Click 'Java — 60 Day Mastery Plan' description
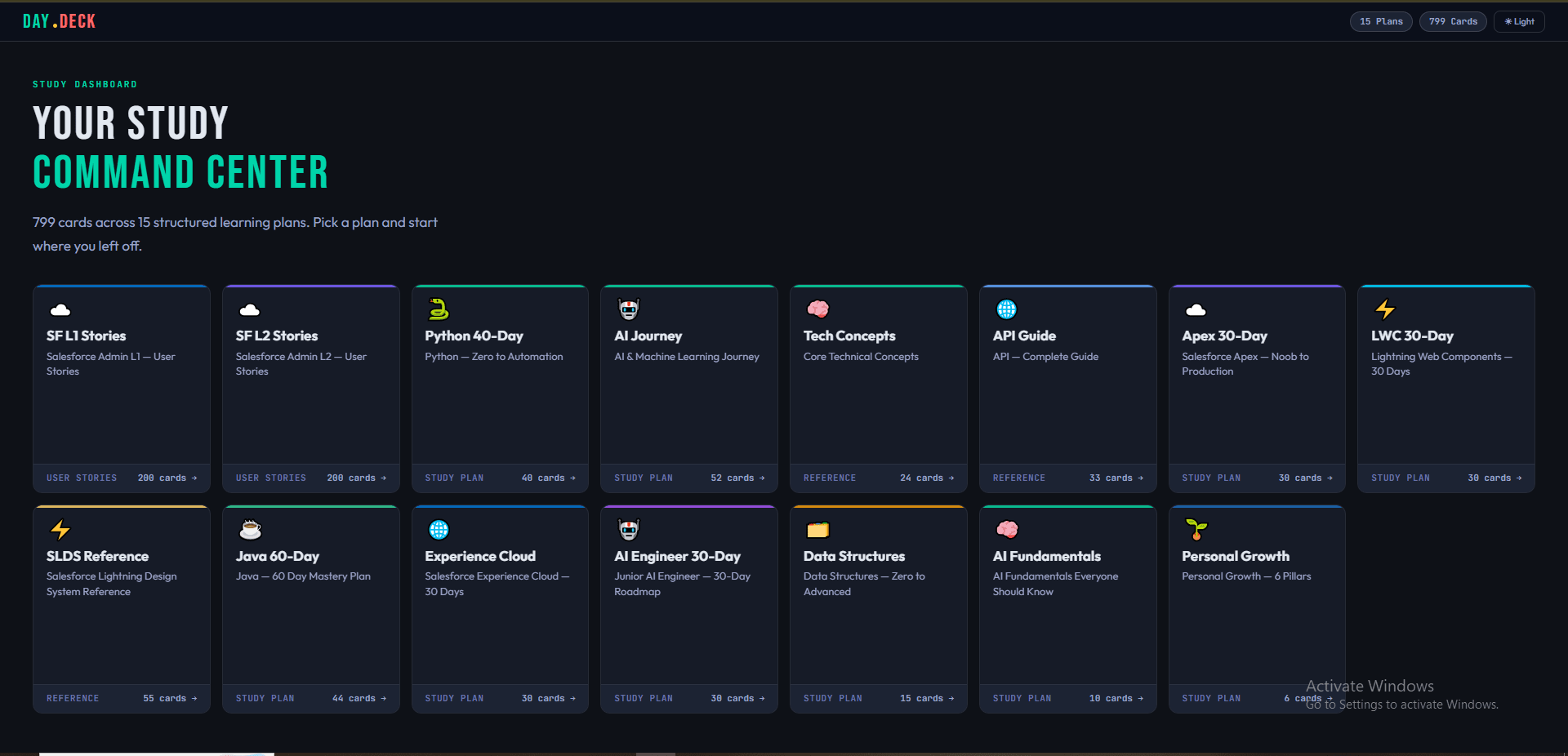 tap(303, 576)
